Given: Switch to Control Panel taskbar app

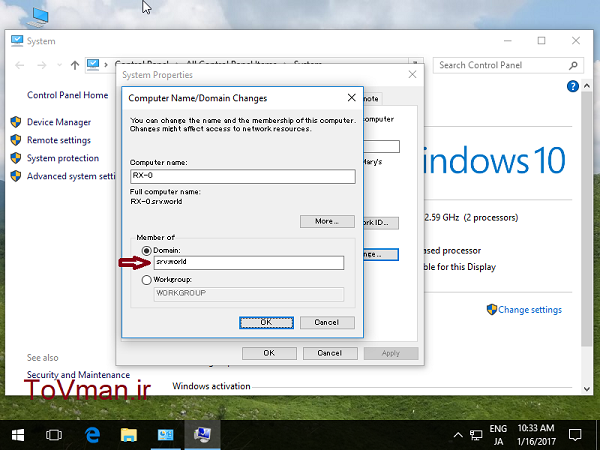Looking at the screenshot, I should click(165, 435).
